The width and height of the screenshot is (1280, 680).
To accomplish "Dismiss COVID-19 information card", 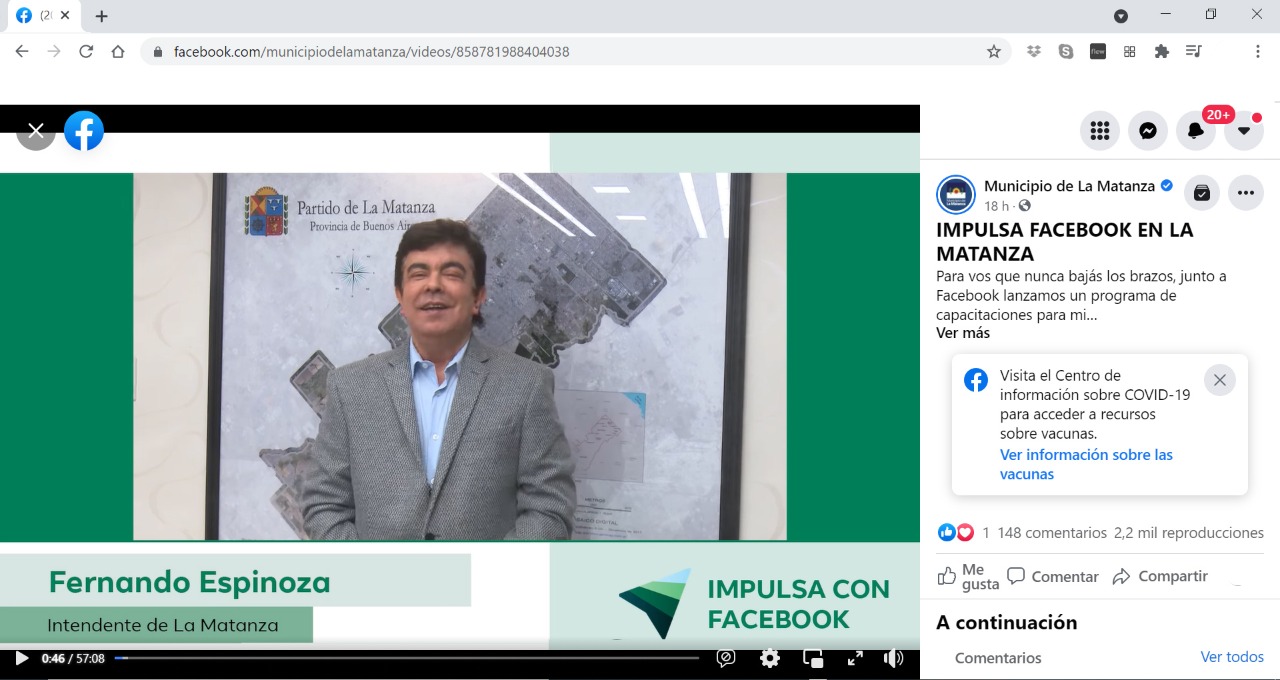I will [1219, 380].
